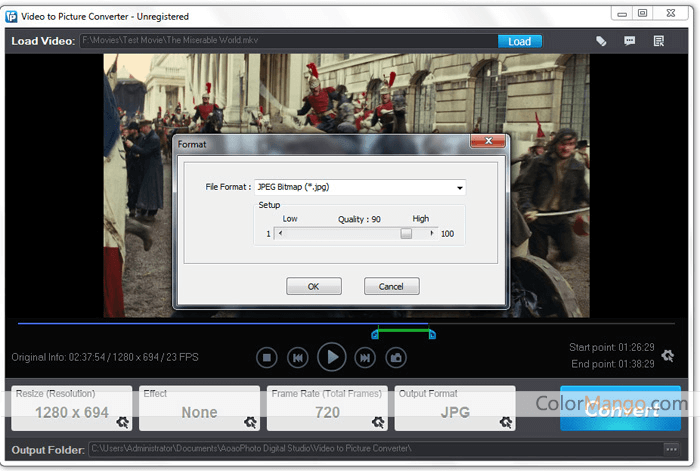Open the Effect settings gear
This screenshot has height=471, width=700.
pos(251,421)
